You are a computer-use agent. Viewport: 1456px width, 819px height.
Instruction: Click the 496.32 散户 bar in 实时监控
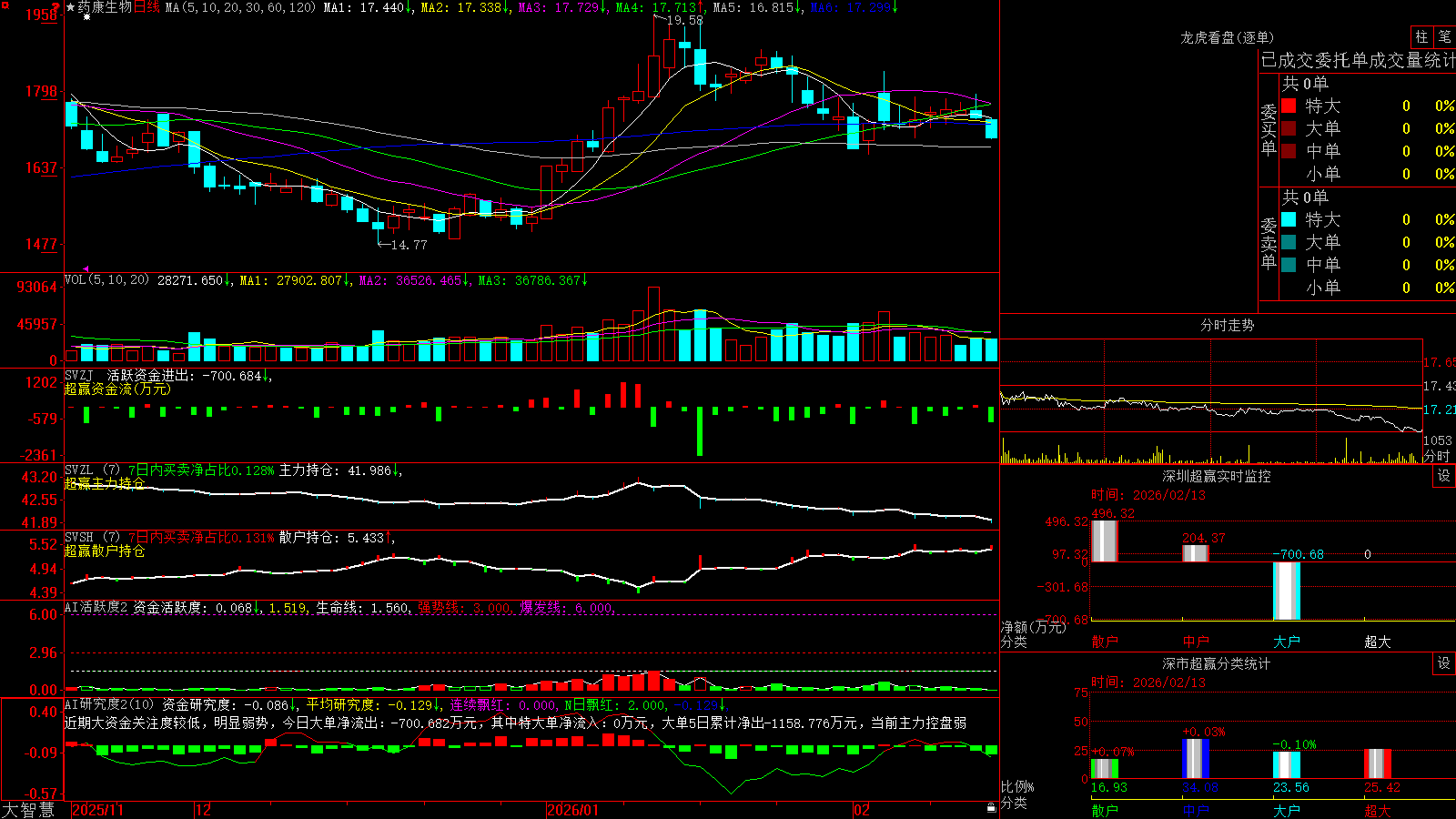coord(1105,541)
